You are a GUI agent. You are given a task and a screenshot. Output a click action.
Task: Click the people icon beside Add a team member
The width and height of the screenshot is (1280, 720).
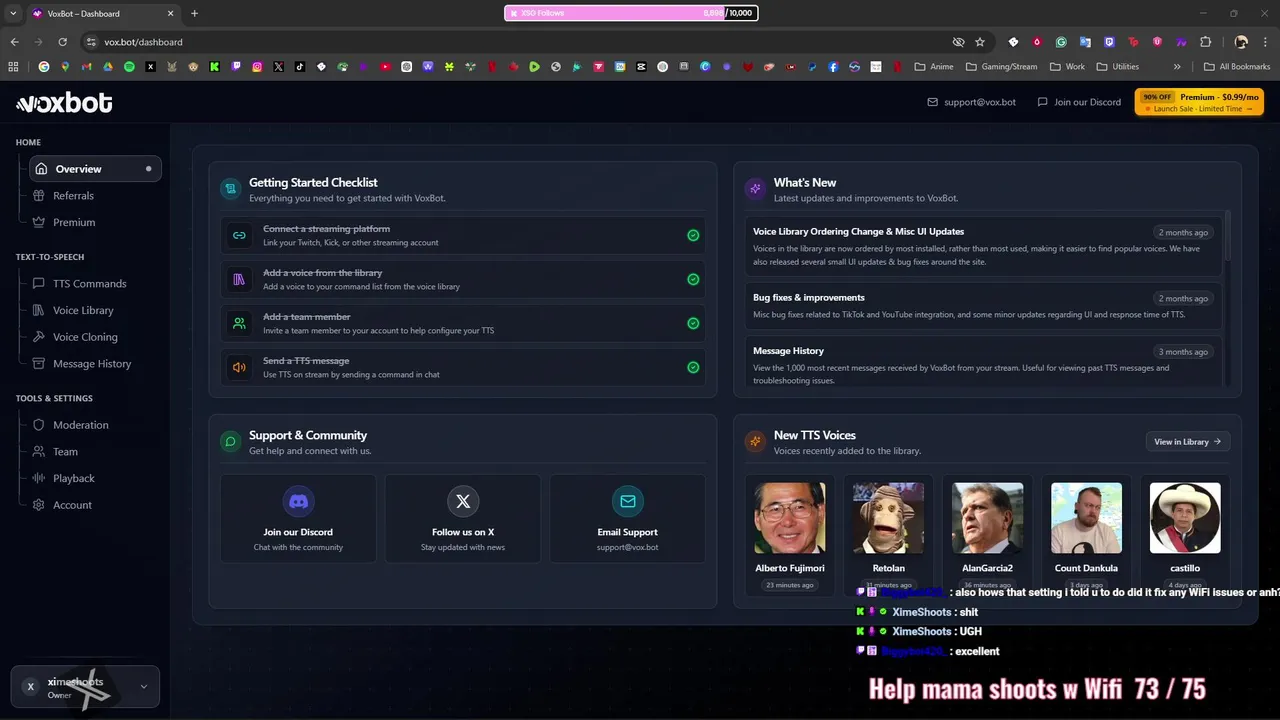pos(239,323)
